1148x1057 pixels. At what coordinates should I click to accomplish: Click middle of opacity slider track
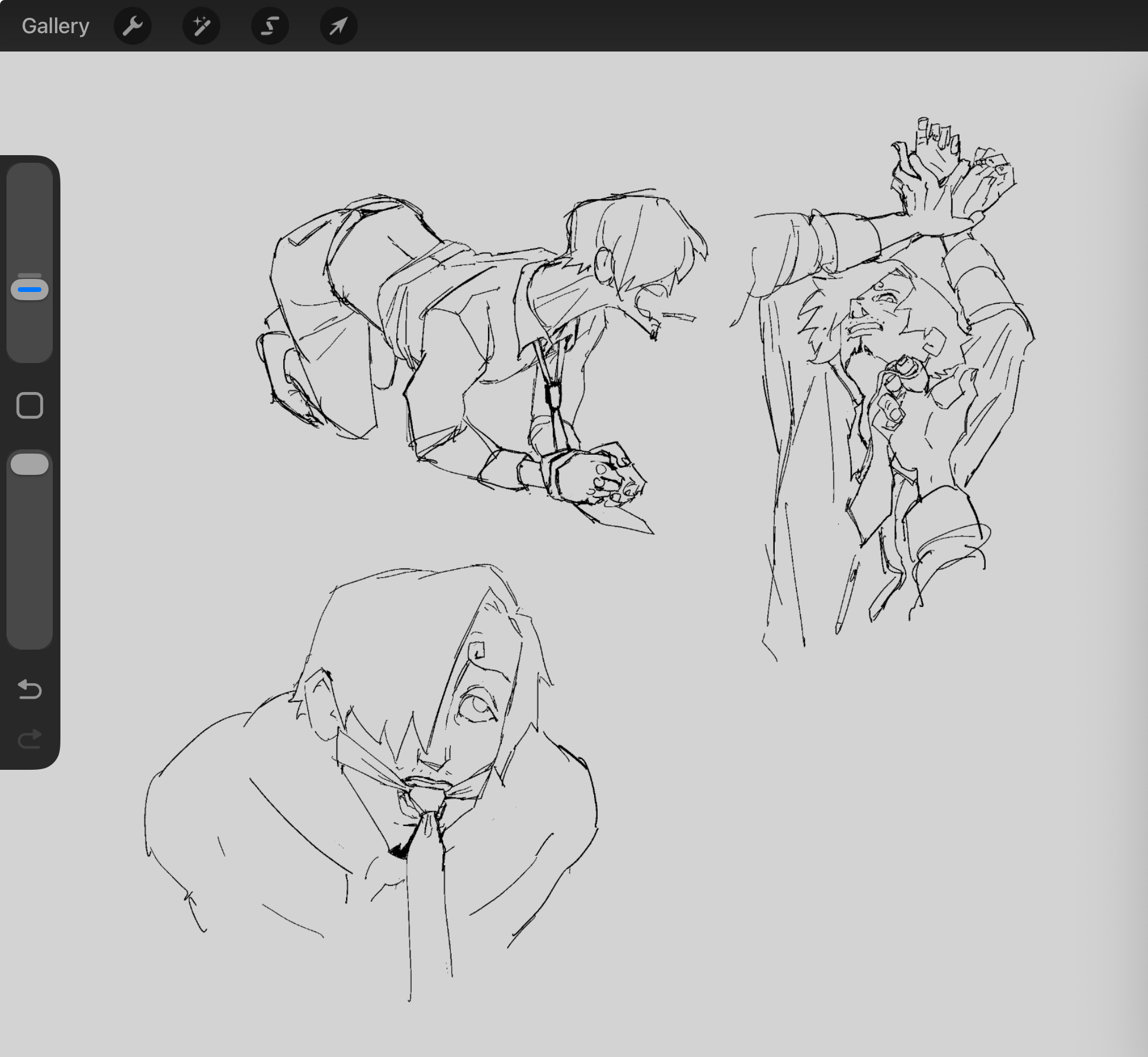[x=30, y=551]
